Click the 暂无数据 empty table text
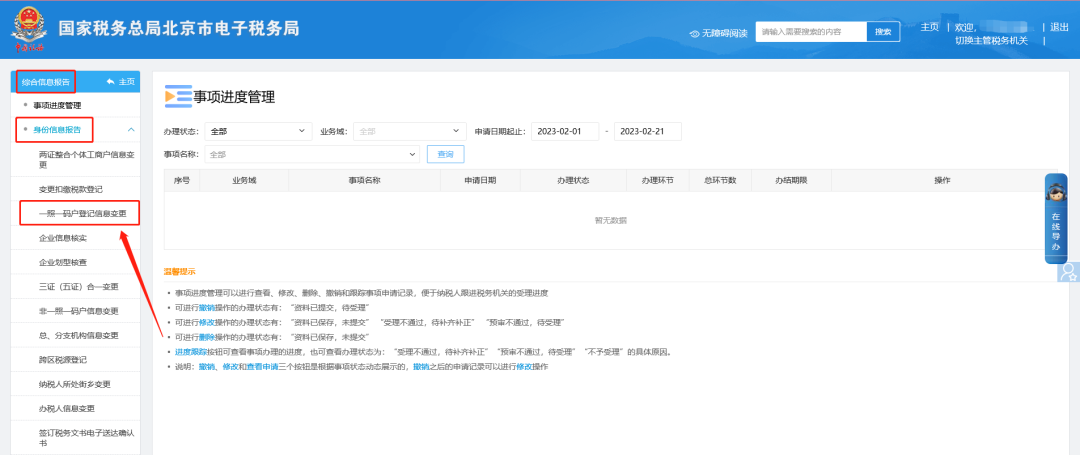The width and height of the screenshot is (1080, 455). 610,220
